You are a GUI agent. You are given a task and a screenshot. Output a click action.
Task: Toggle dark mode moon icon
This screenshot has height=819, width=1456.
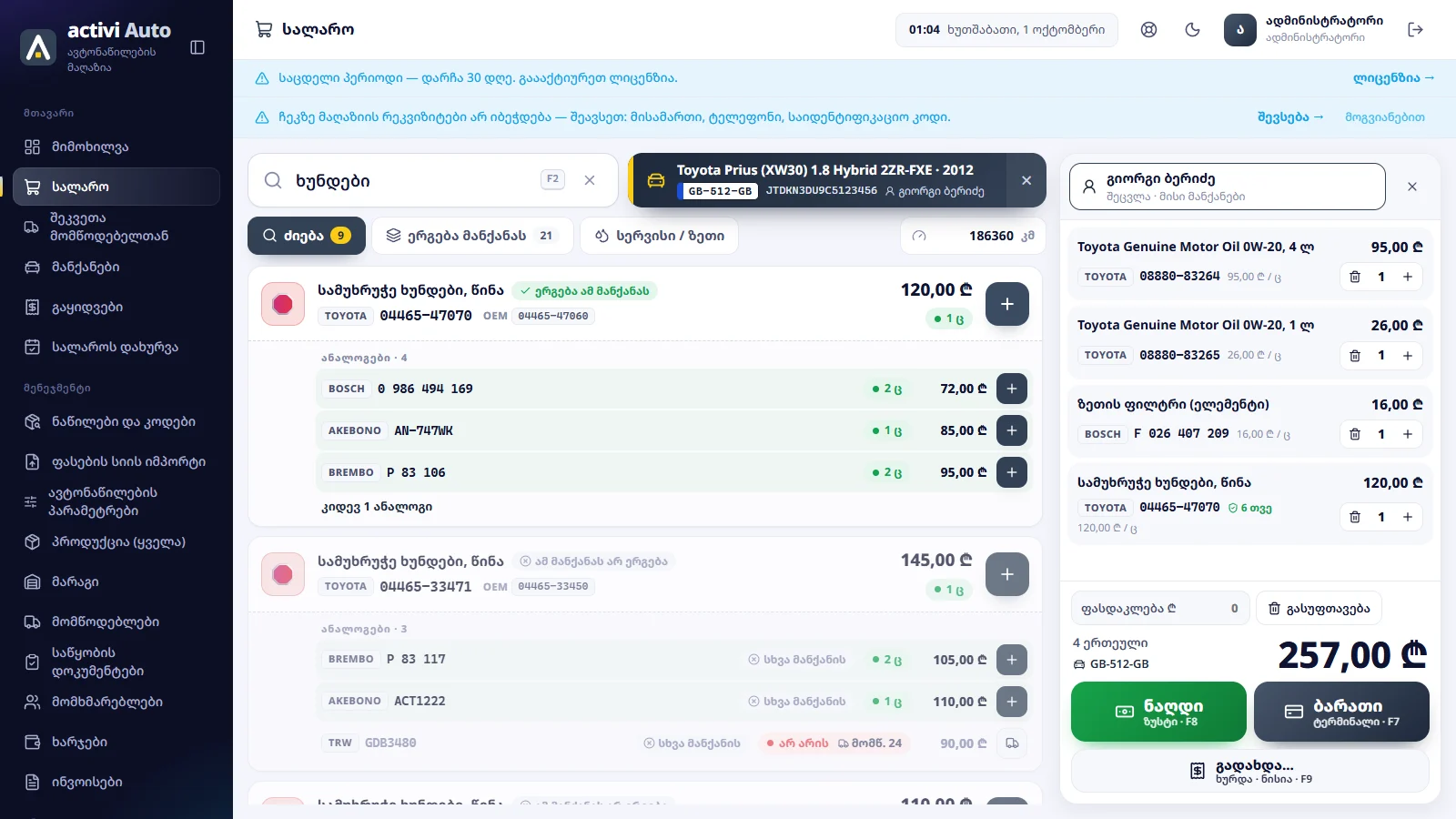[1192, 30]
